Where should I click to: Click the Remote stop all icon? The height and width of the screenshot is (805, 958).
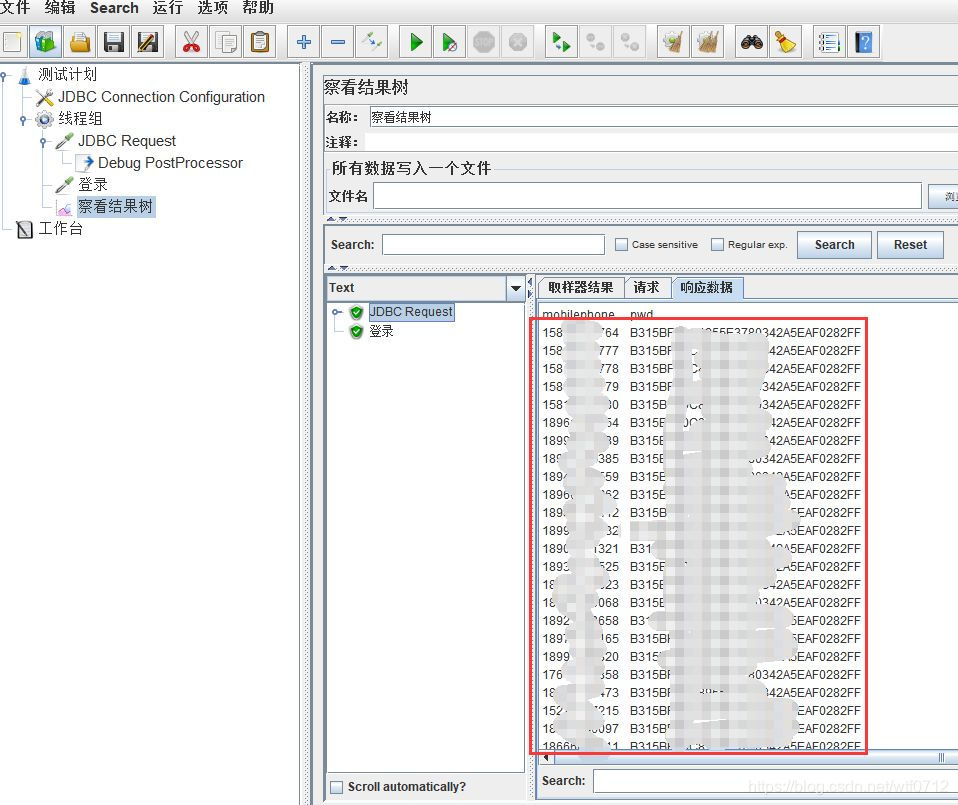click(x=595, y=42)
